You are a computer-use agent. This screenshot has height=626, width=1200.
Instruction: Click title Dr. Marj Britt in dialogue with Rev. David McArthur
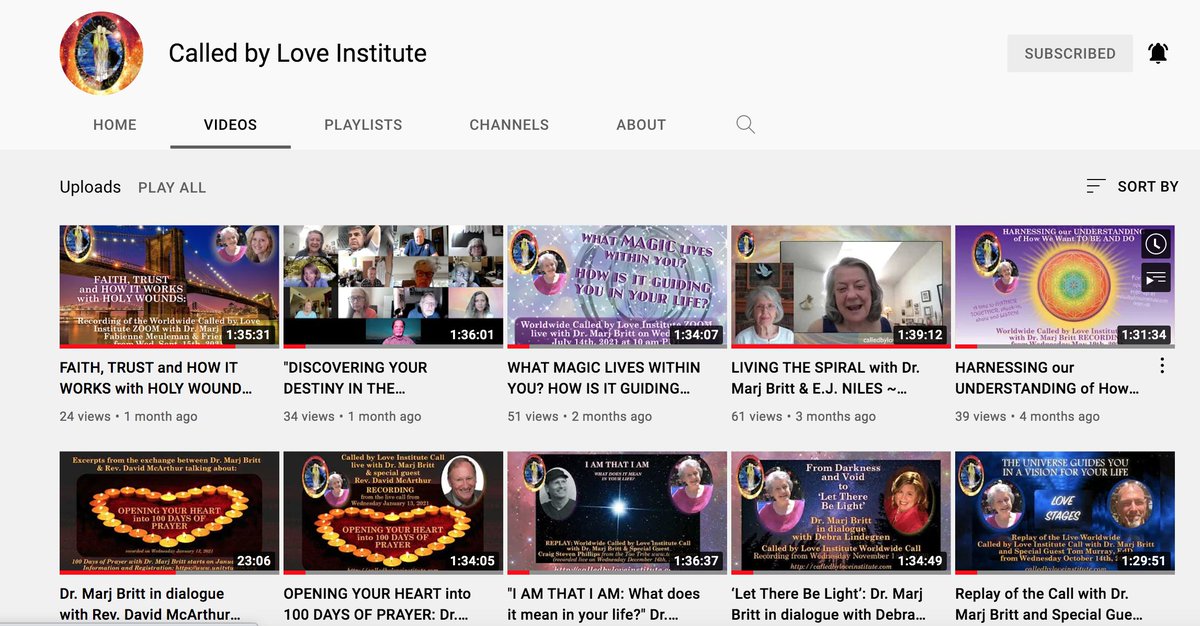tap(150, 604)
